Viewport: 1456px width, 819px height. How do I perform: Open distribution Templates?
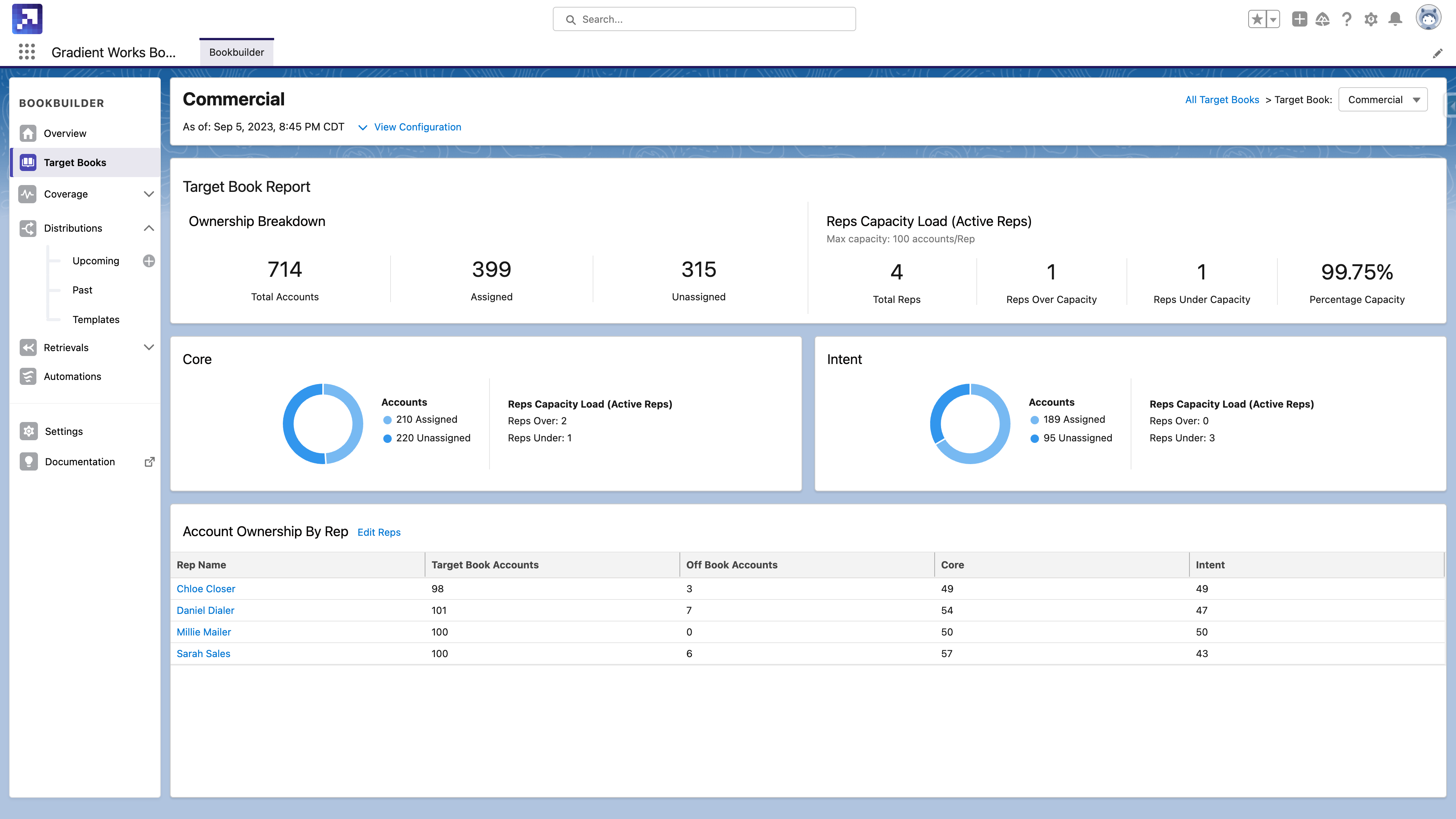96,319
